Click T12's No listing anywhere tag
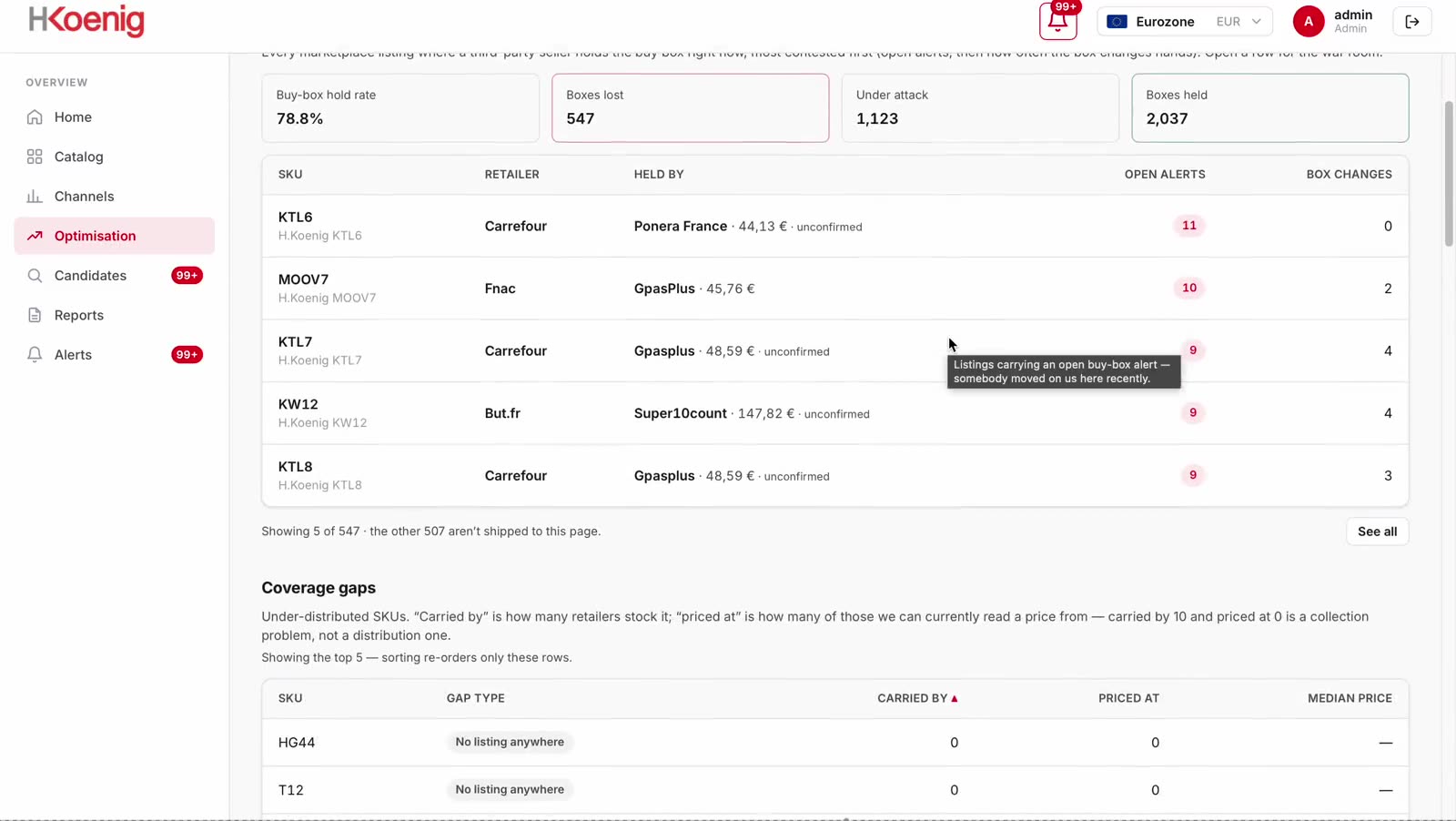The height and width of the screenshot is (821, 1456). pos(510,789)
